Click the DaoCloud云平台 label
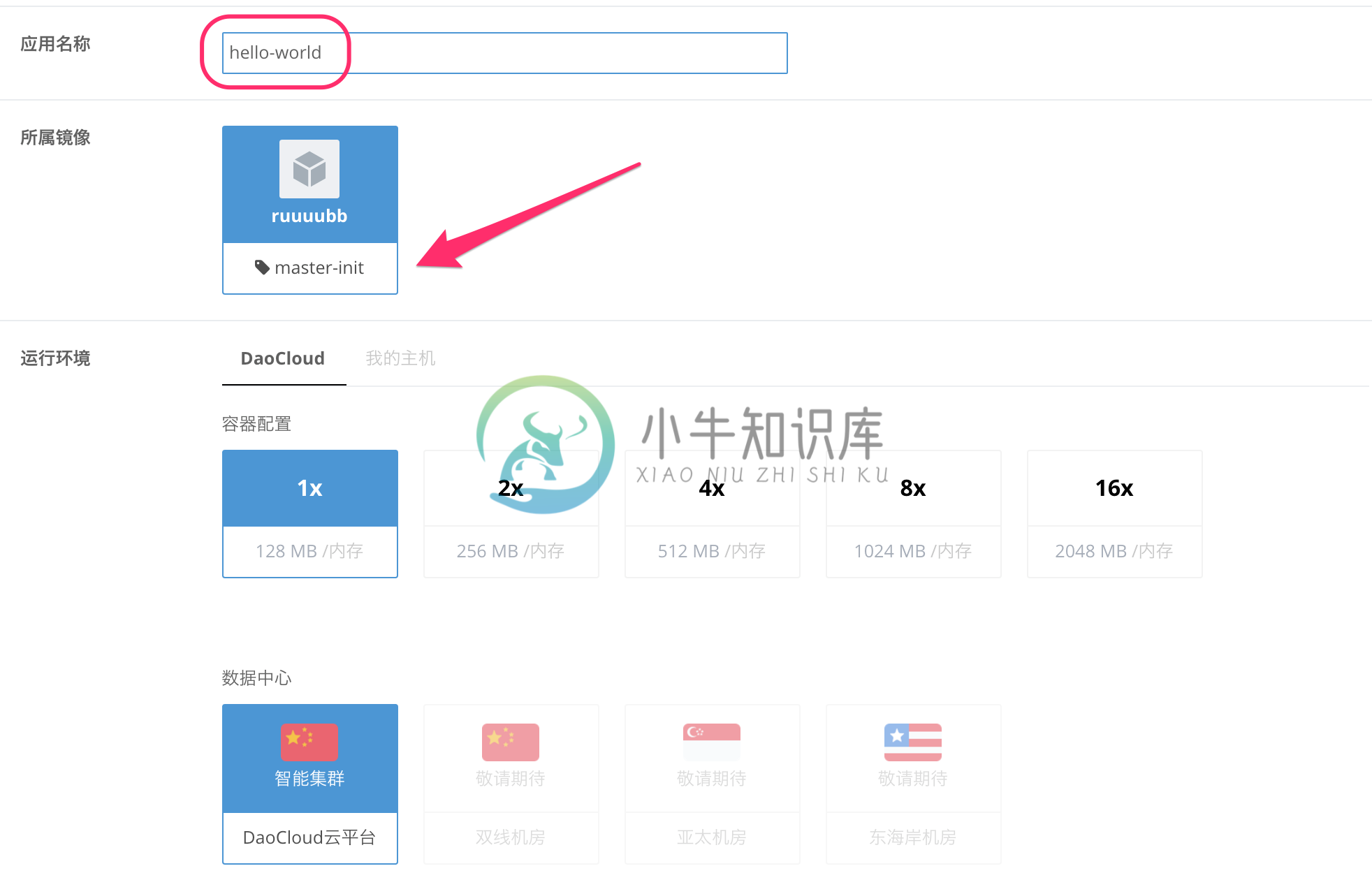 (309, 837)
